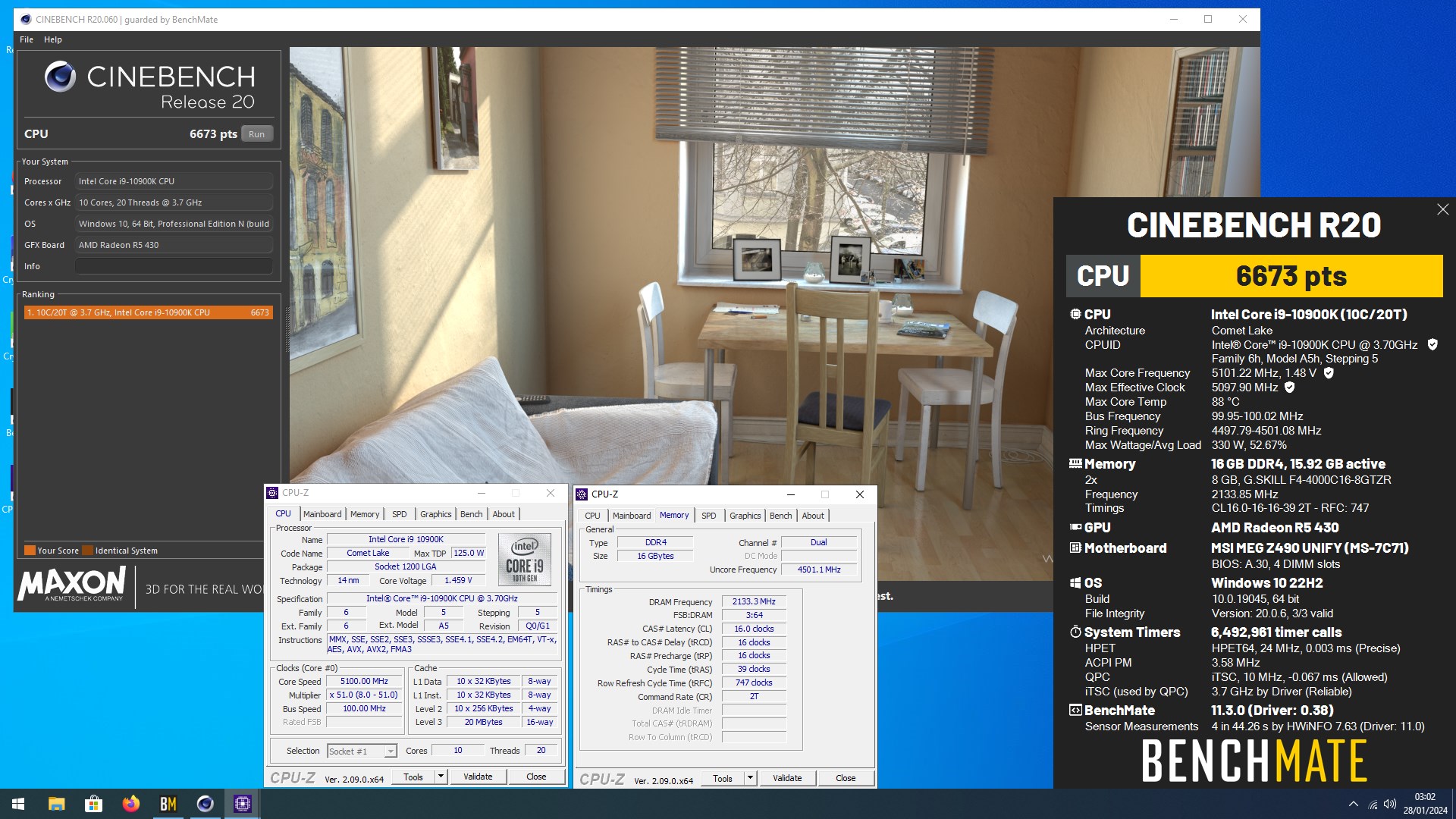Viewport: 1456px width, 819px height.
Task: Open Graphics tab in the left CPU-Z window
Action: tap(435, 514)
